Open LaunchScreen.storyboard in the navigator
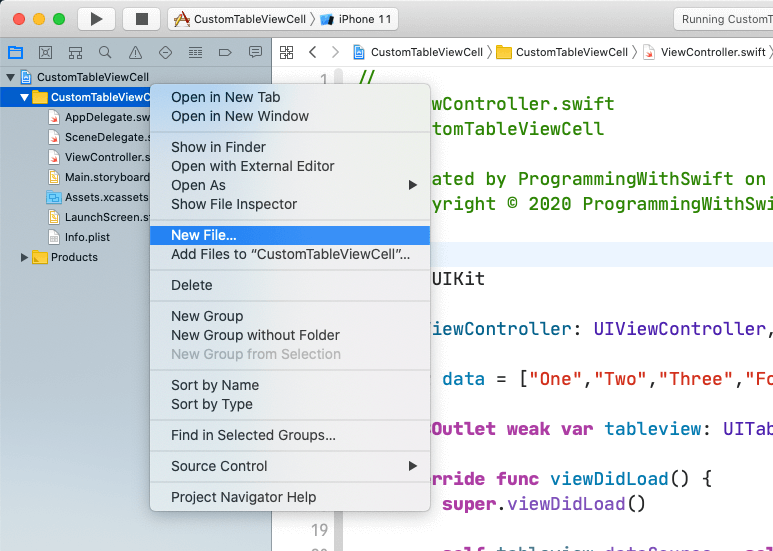The image size is (773, 551). point(99,217)
